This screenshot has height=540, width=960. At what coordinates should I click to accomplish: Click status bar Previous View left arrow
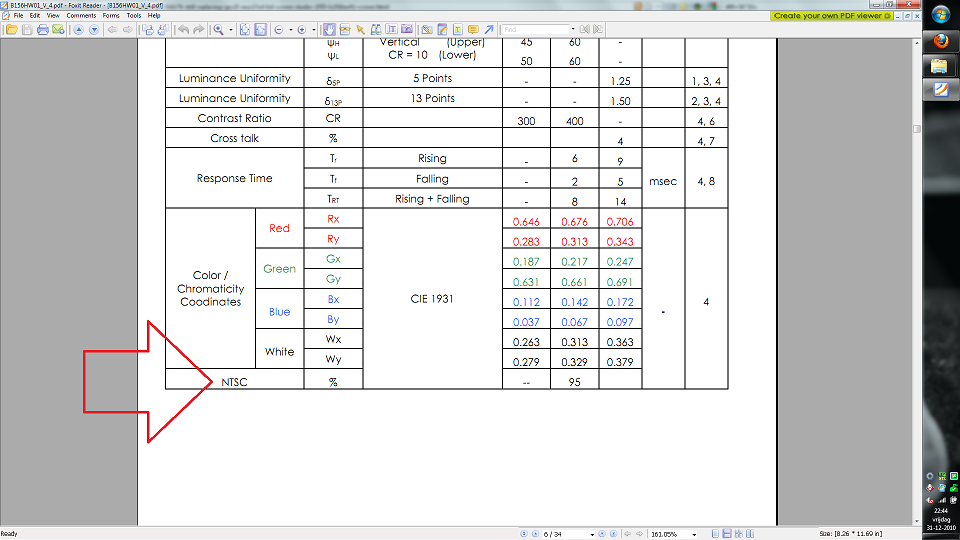[x=628, y=534]
